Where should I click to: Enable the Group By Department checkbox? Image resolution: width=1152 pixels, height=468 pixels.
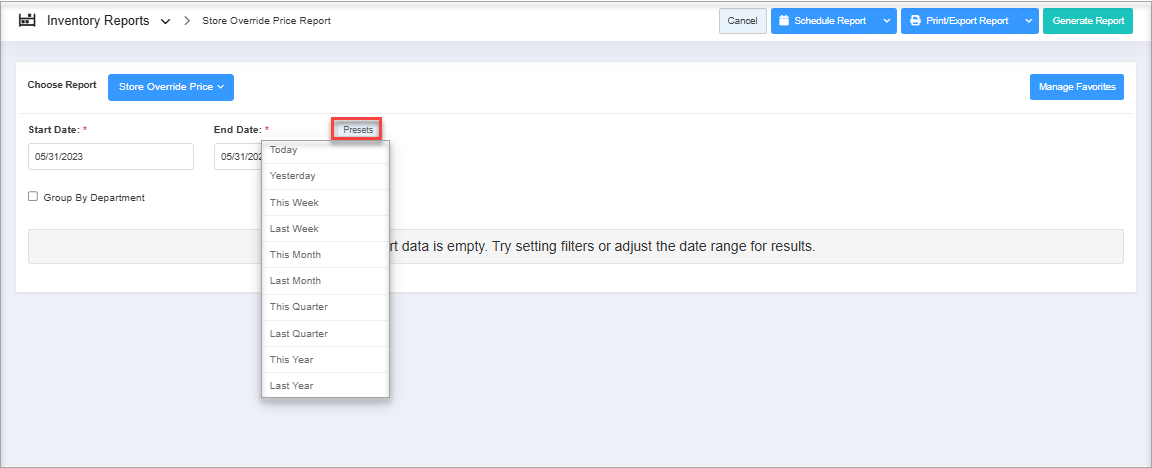[x=33, y=197]
